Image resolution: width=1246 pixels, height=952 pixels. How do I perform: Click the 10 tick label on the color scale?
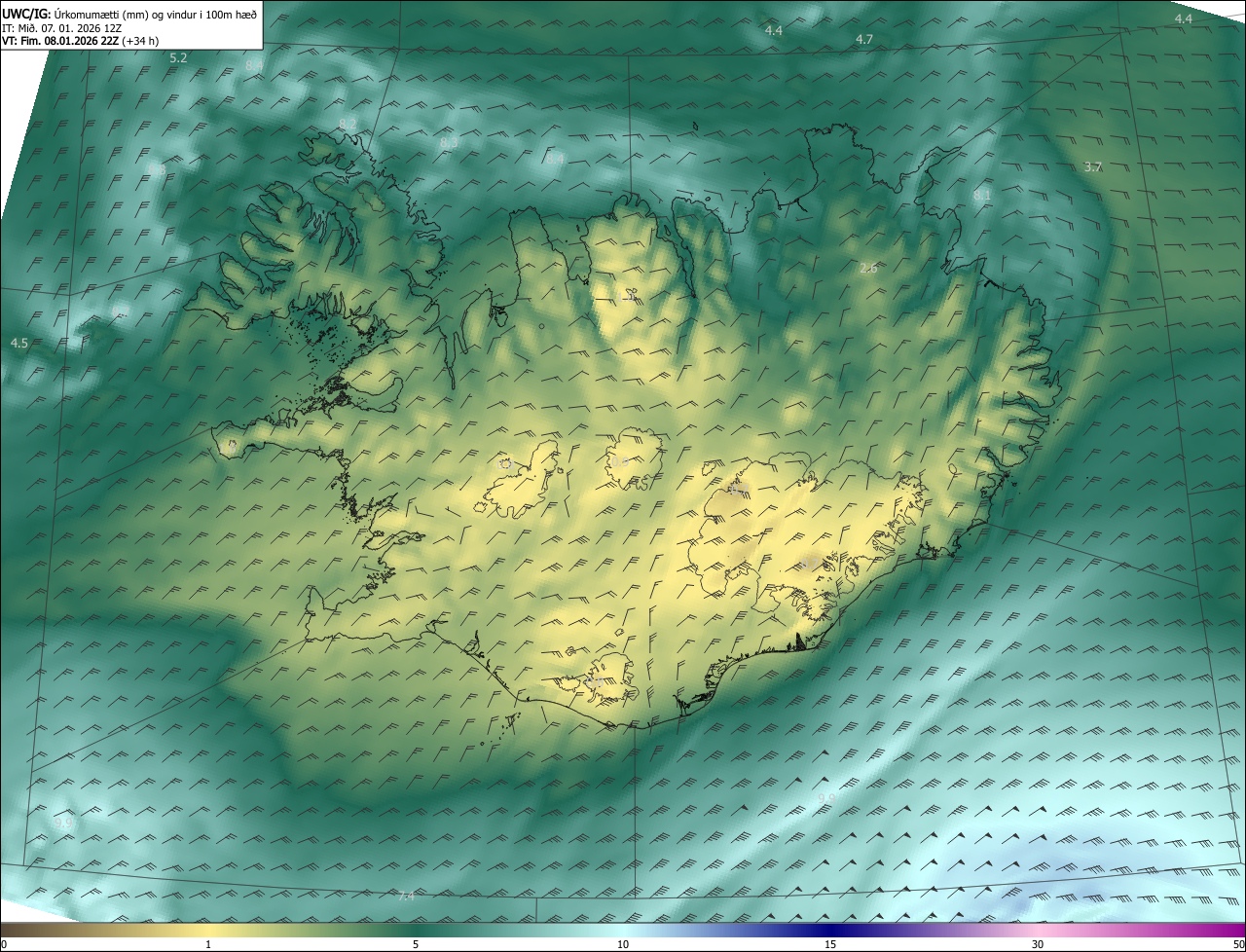[623, 945]
